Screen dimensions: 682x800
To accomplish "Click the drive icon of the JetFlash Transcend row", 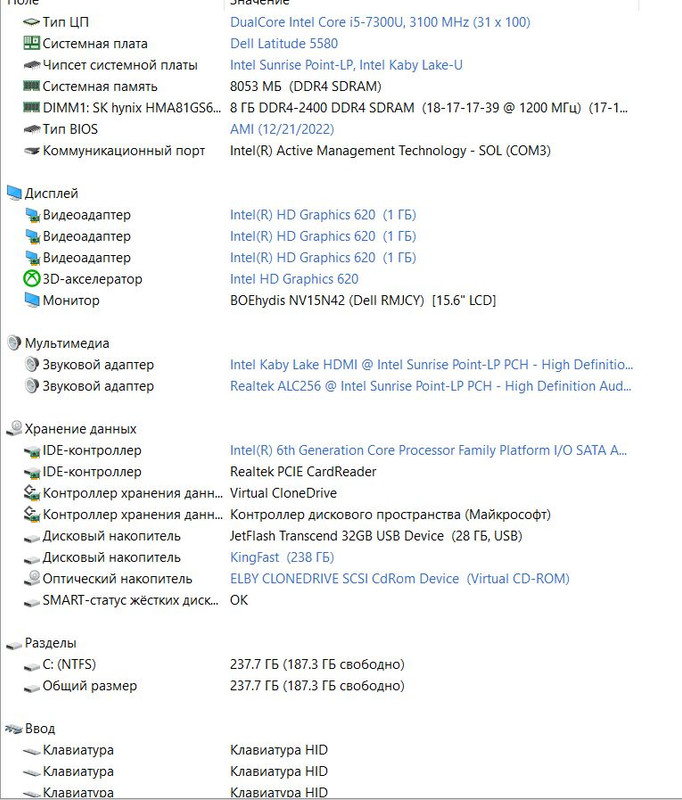I will 31,537.
